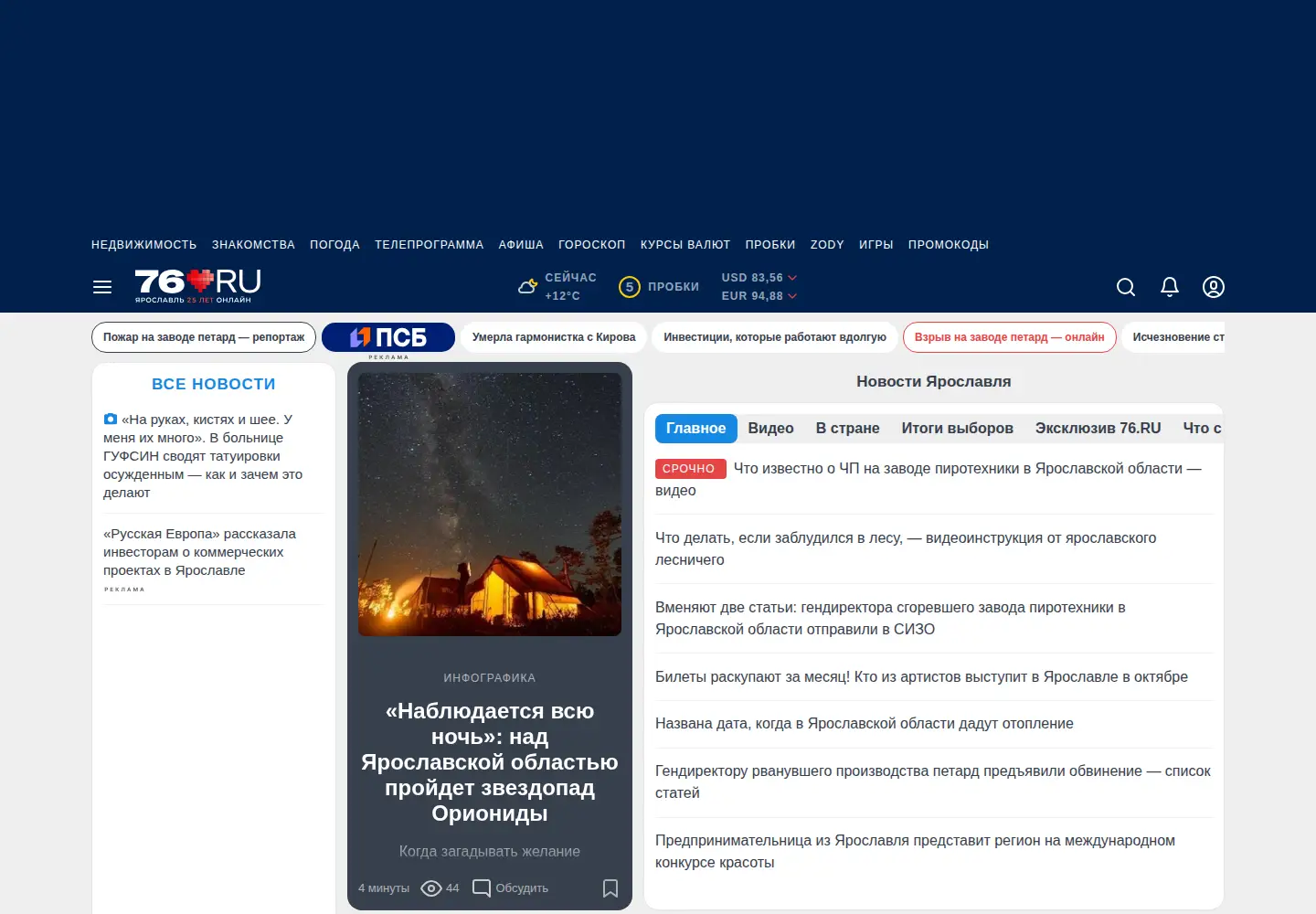Screen dimensions: 1316x914
Task: Open ПОГОДА menu item
Action: click(x=334, y=245)
